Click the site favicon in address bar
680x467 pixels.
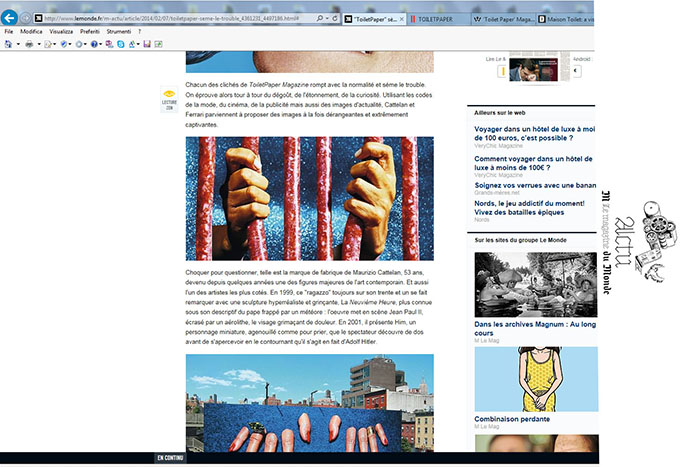[38, 18]
